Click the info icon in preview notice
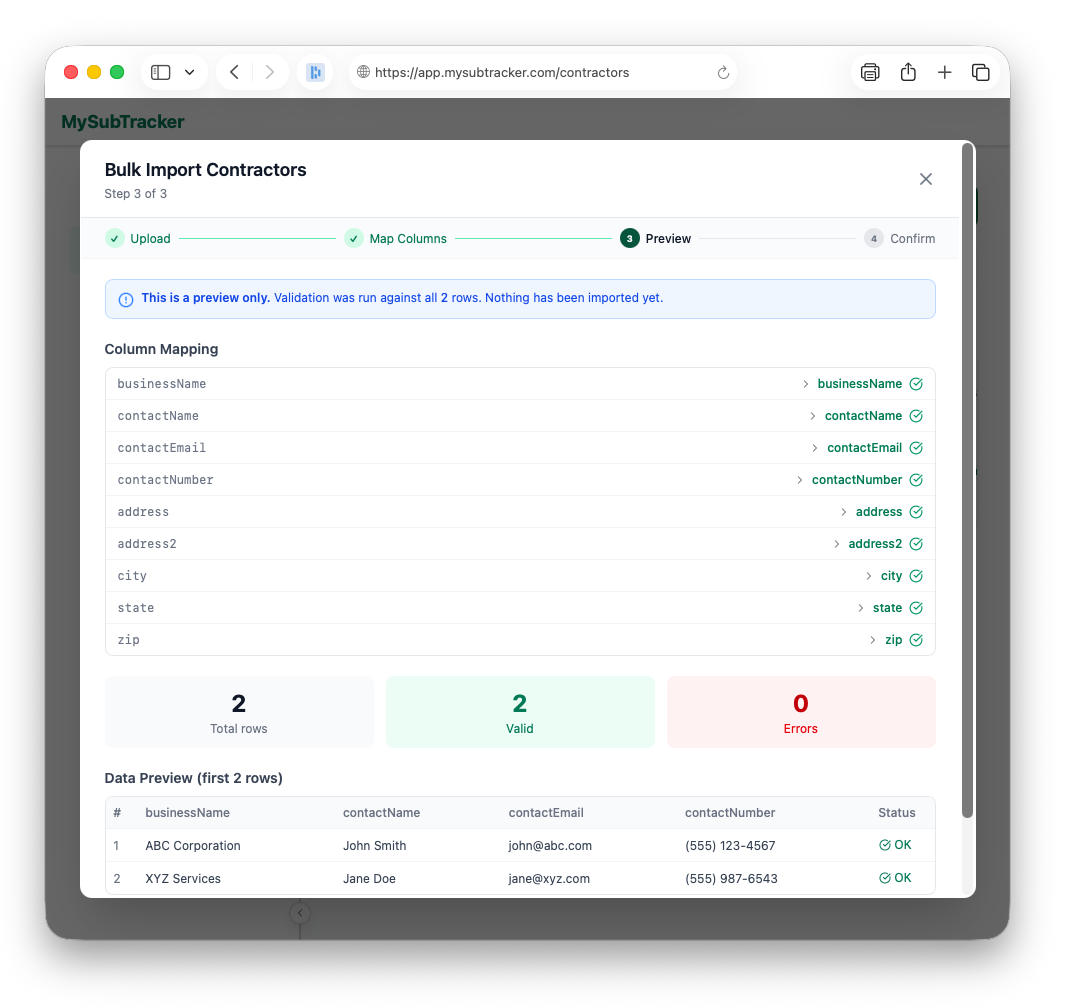Image resolution: width=1070 pixels, height=1008 pixels. click(x=126, y=300)
